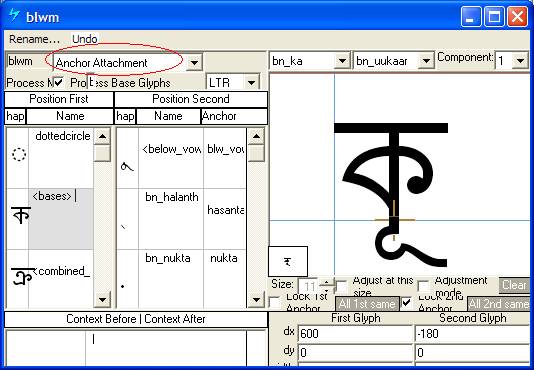Open the Anchor Attachment lookup type dropdown

(x=194, y=62)
